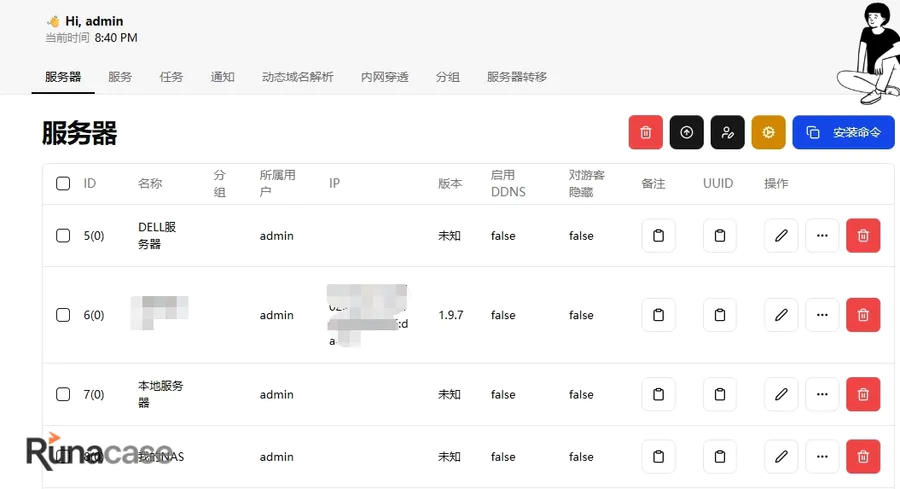
Task: Copy the UUID of the 本地服务器 row
Action: pyautogui.click(x=720, y=394)
